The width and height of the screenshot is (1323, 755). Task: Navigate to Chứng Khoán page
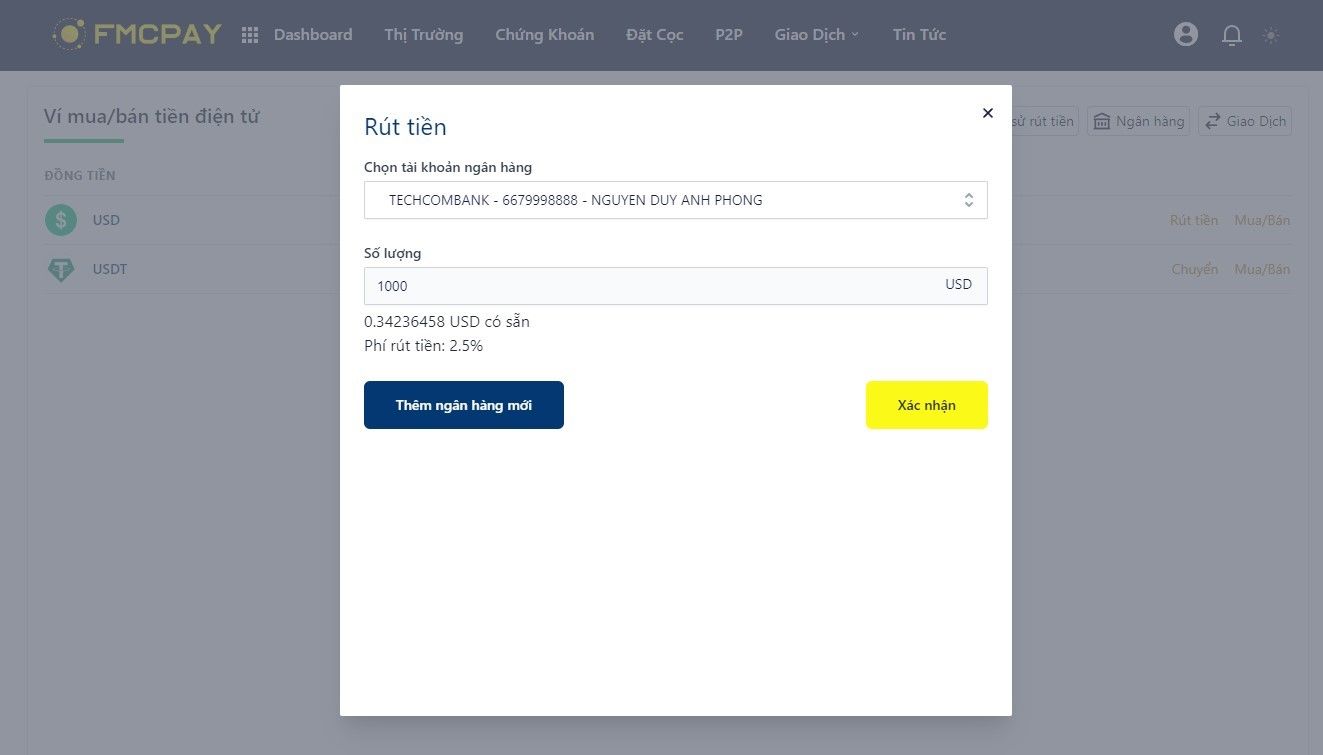[x=545, y=35]
